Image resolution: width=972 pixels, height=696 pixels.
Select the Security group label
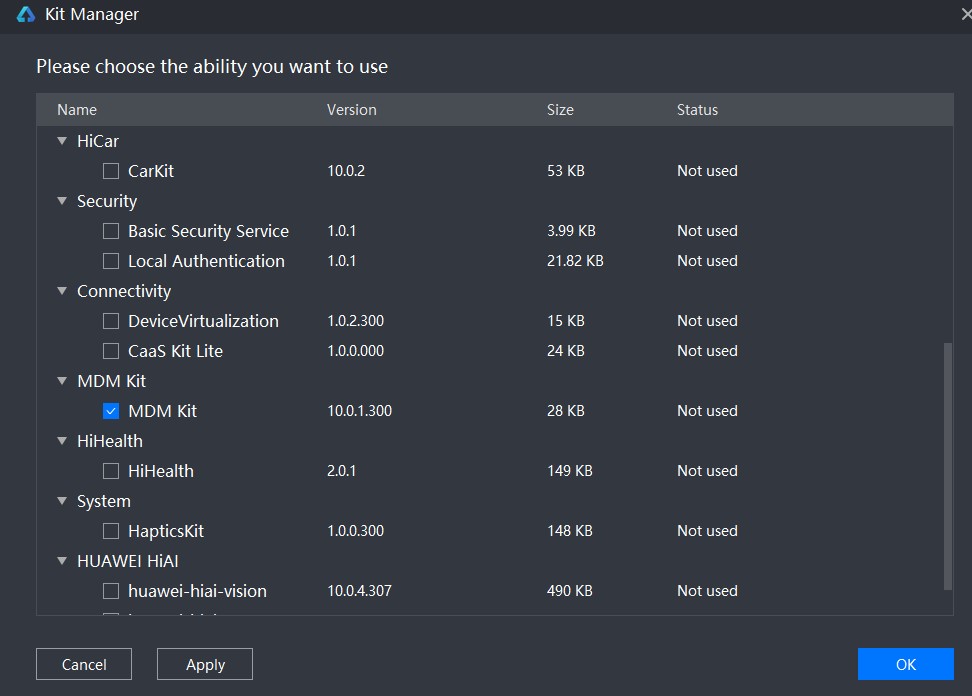(x=107, y=201)
